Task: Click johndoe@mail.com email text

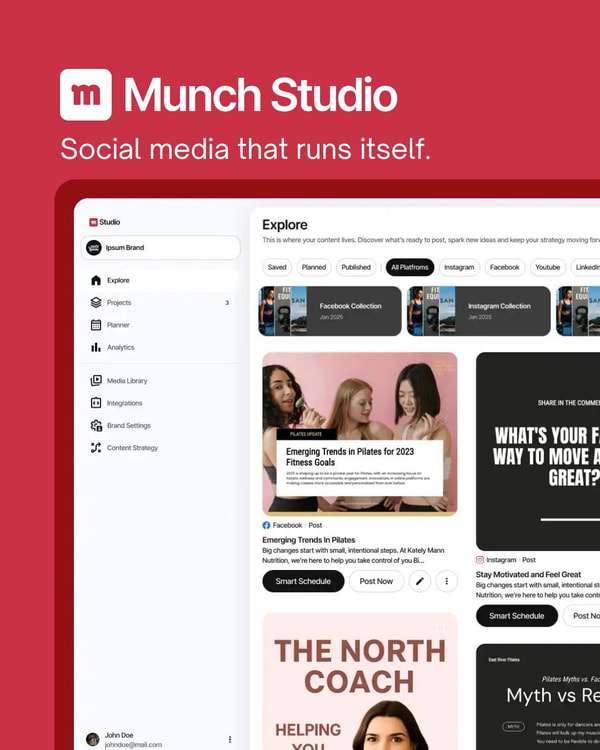Action: click(x=133, y=745)
